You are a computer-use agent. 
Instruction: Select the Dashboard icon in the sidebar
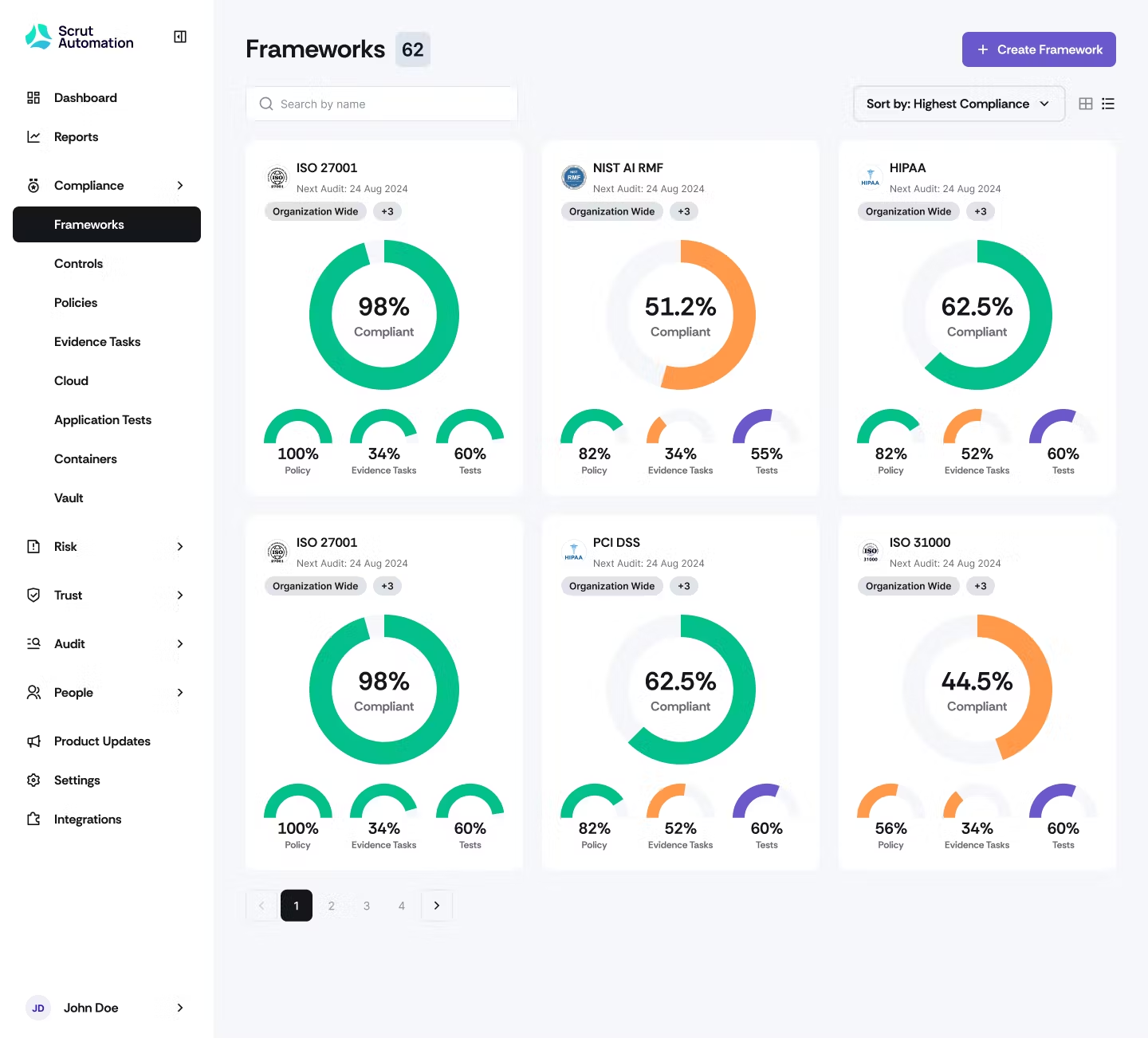[33, 97]
